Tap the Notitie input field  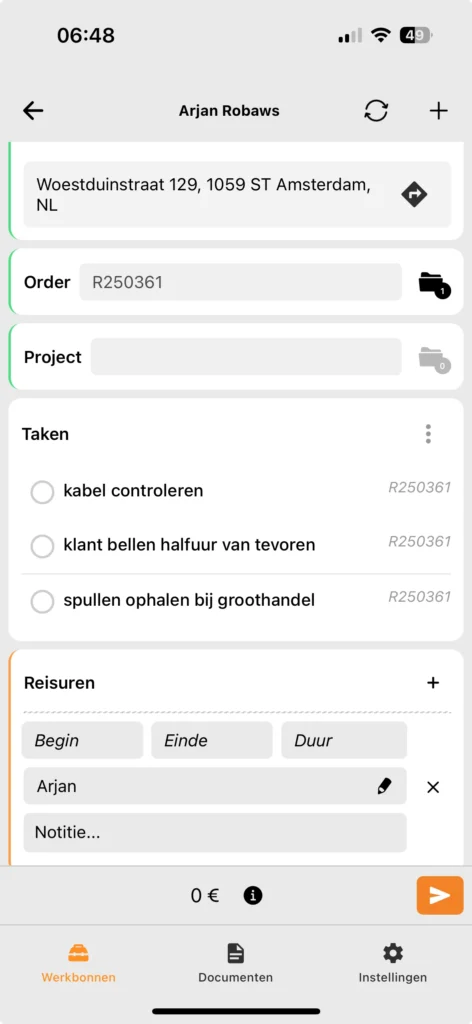pyautogui.click(x=215, y=833)
